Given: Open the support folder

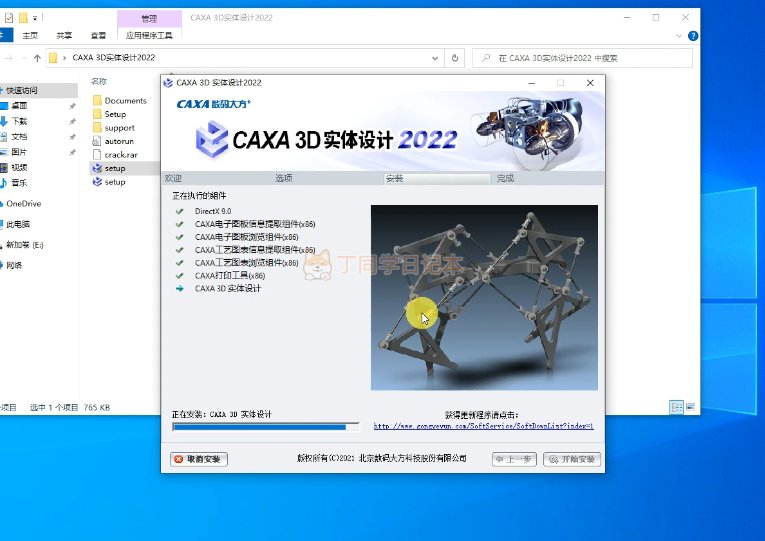Looking at the screenshot, I should (119, 128).
